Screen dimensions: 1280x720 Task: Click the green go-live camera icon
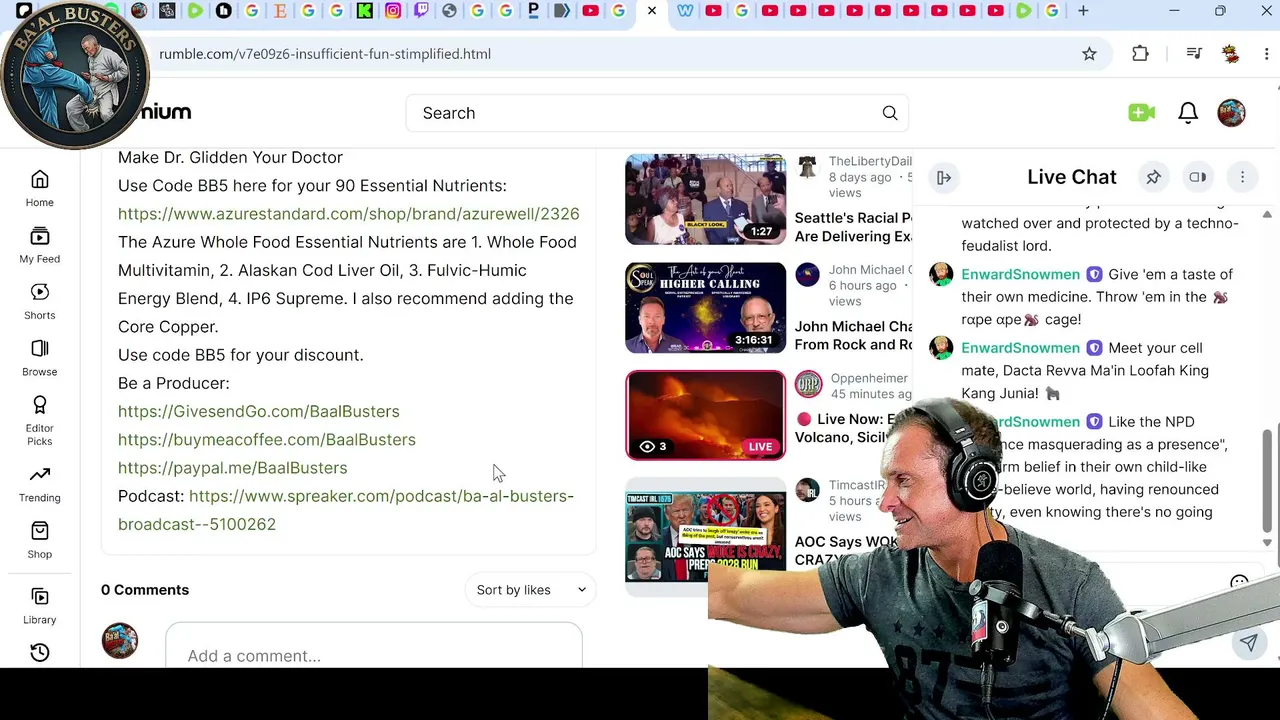(1141, 113)
